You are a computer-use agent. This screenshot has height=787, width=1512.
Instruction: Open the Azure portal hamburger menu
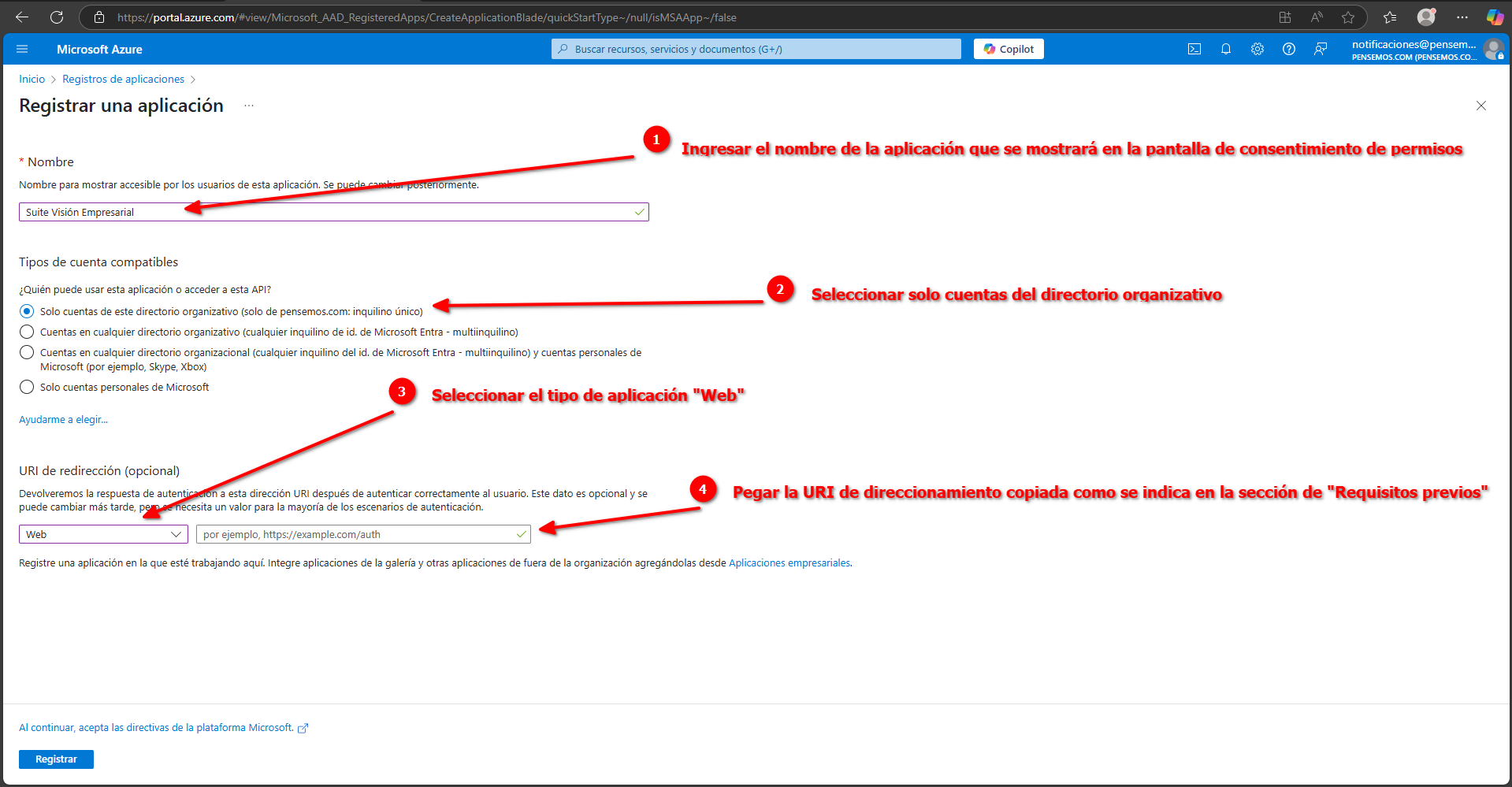22,49
